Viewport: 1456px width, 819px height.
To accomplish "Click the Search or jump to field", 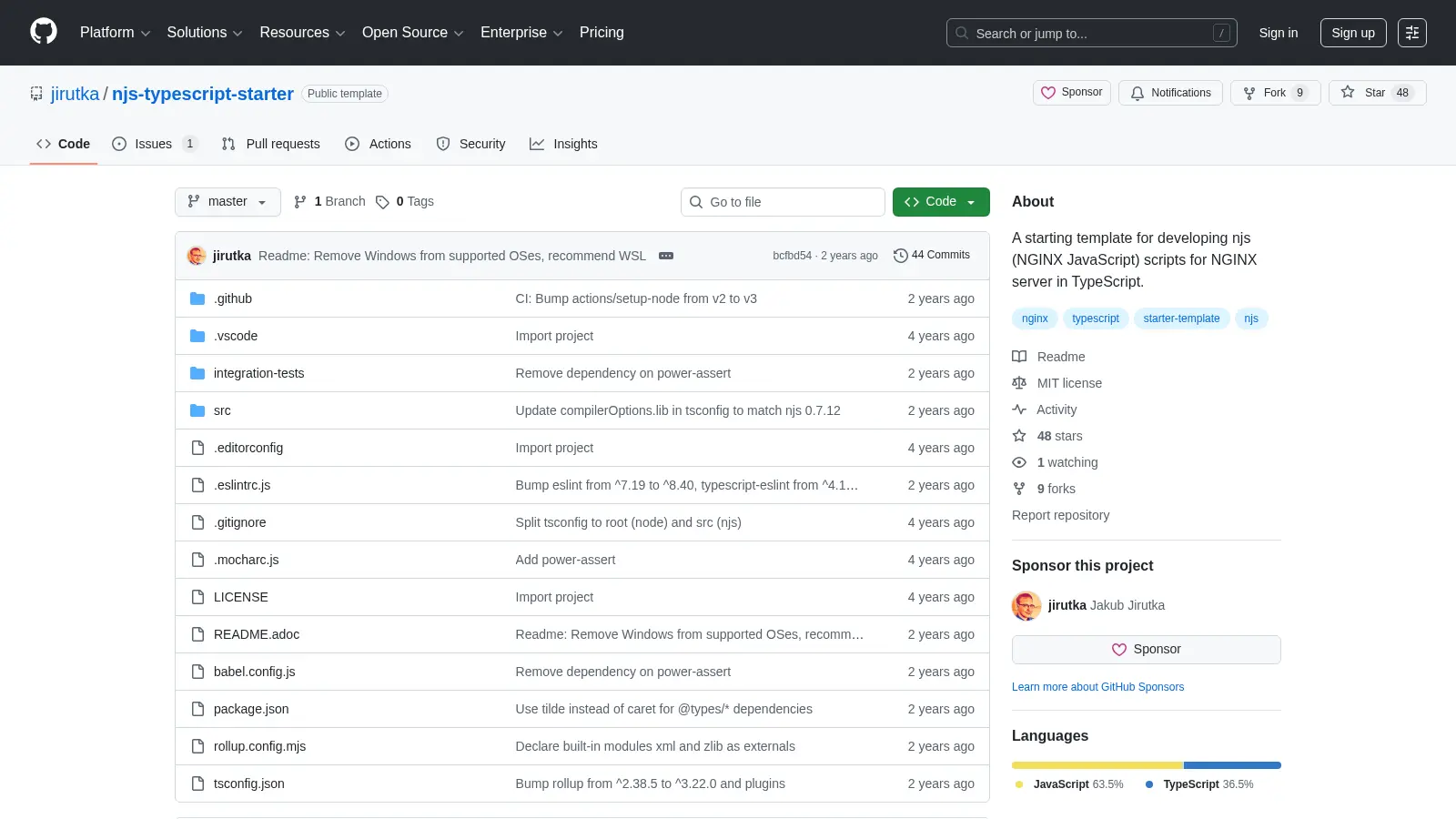I will click(x=1092, y=33).
